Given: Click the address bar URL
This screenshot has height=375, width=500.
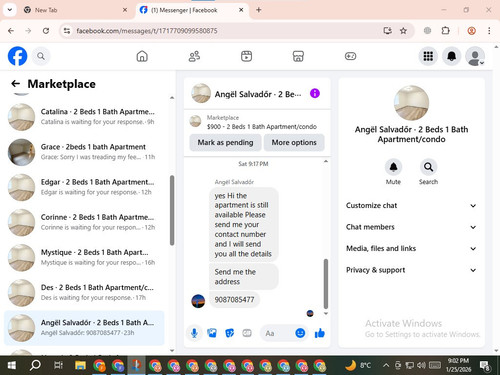Looking at the screenshot, I should click(147, 31).
